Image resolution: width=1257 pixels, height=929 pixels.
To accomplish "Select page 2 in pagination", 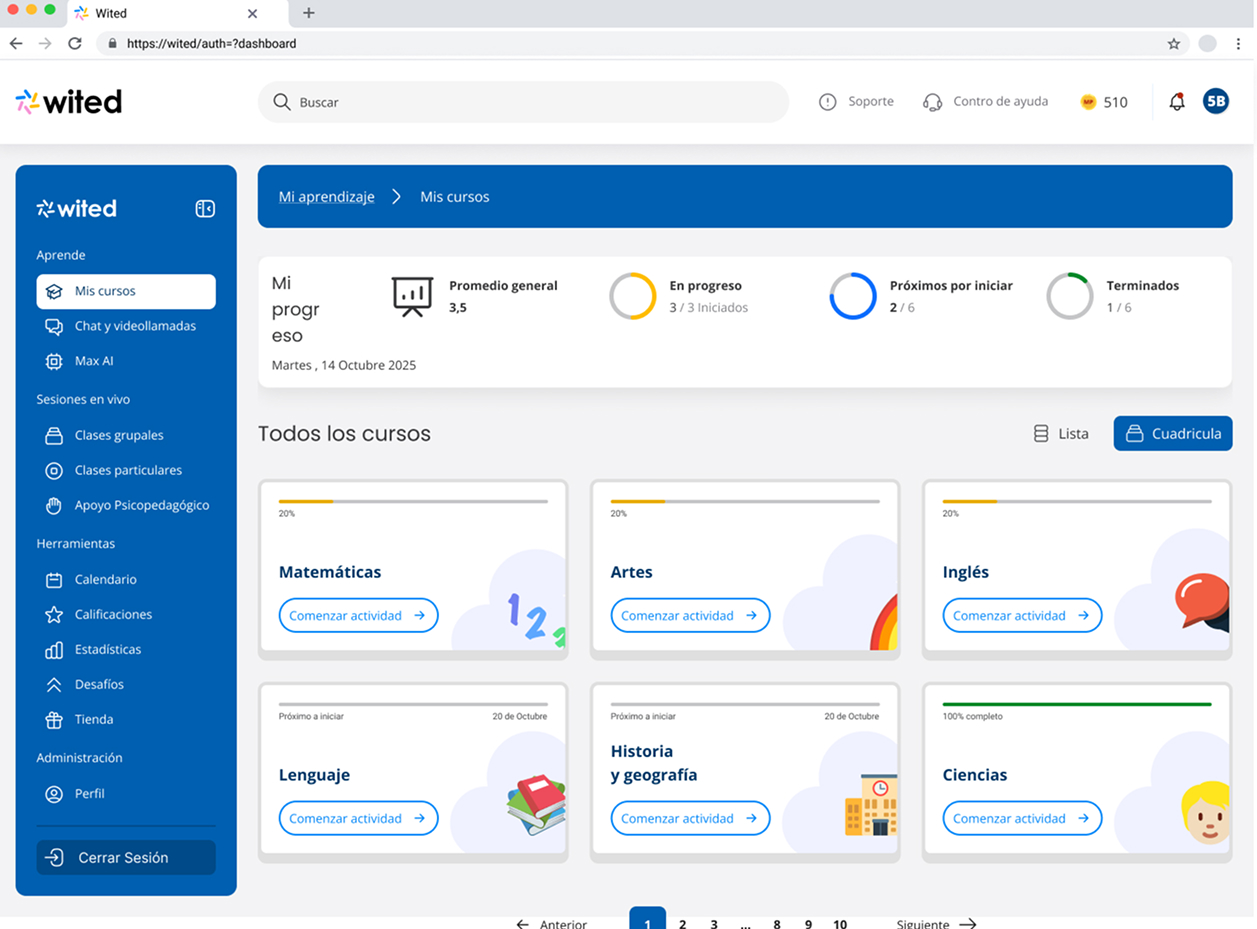I will (x=682, y=923).
